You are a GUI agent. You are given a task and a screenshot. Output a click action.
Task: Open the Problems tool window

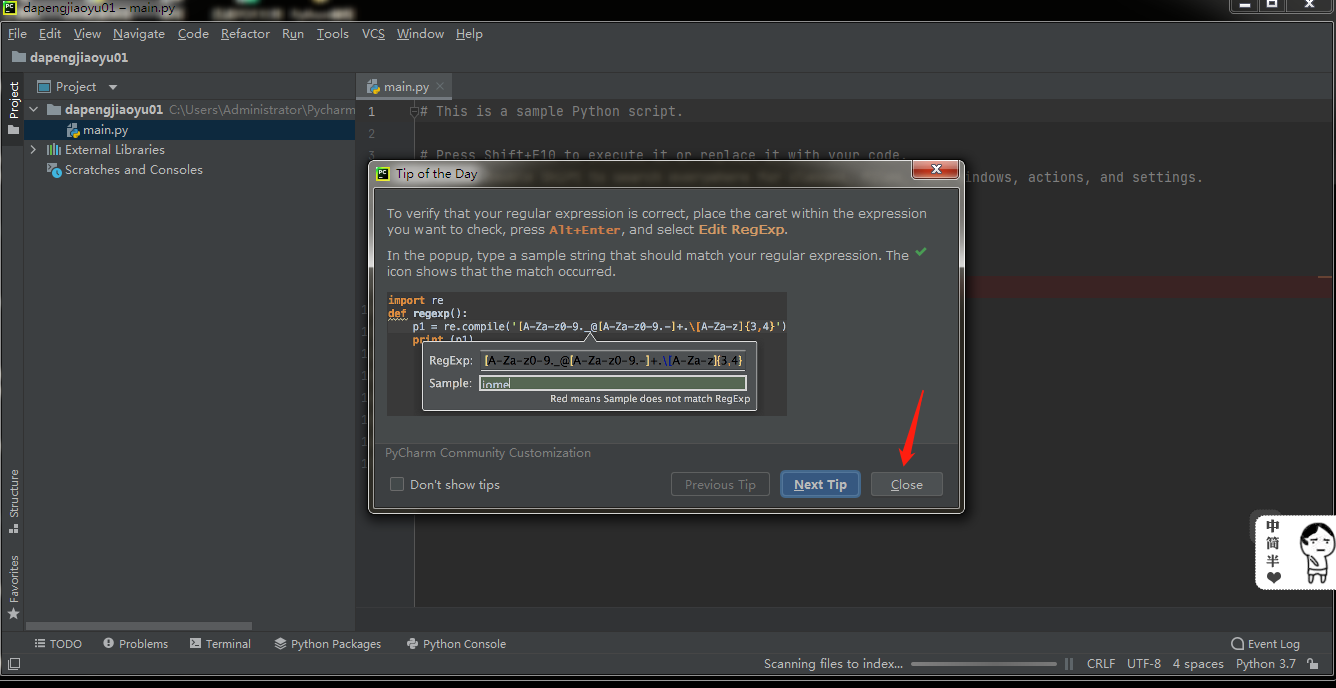click(135, 644)
